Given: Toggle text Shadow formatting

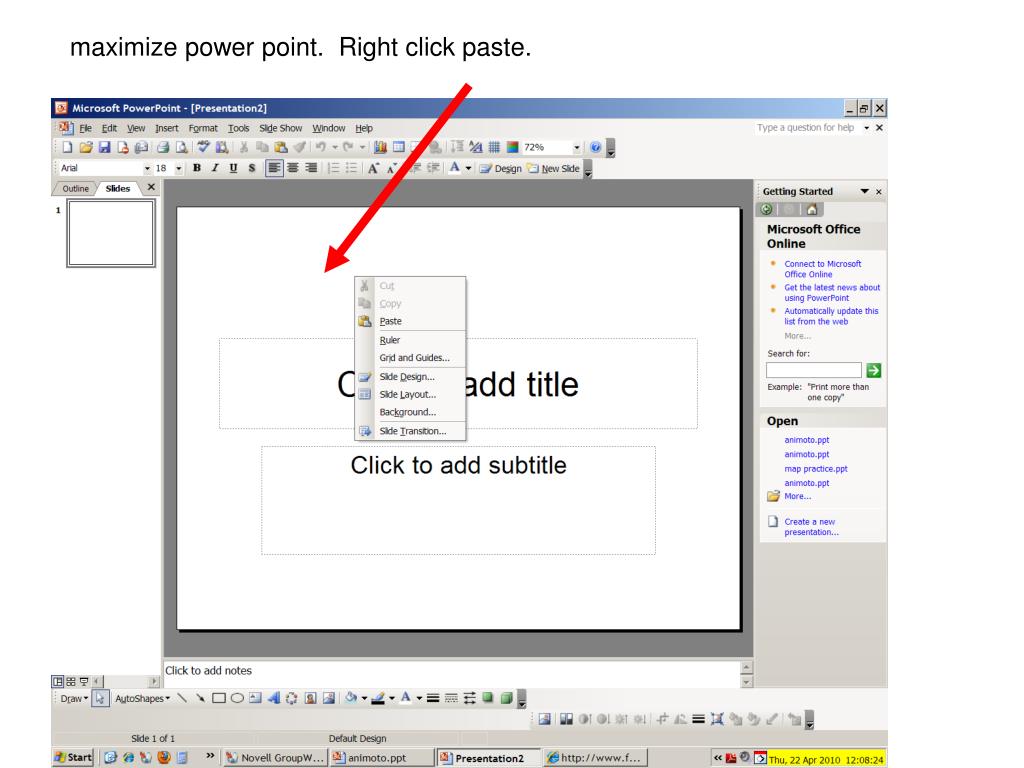Looking at the screenshot, I should point(251,168).
